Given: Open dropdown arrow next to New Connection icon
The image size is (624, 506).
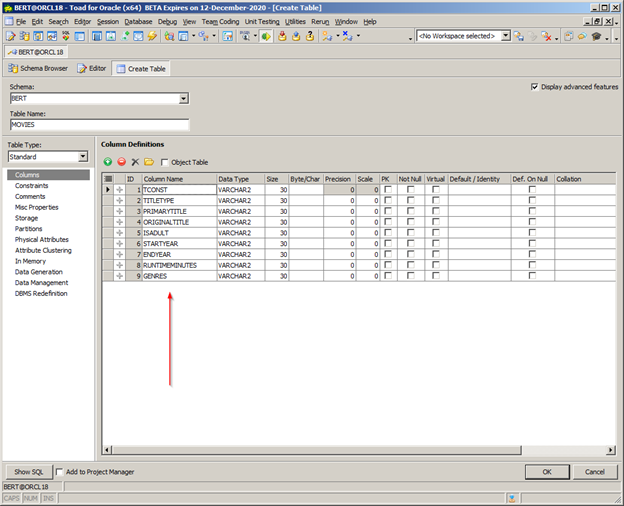Looking at the screenshot, I should [338, 36].
